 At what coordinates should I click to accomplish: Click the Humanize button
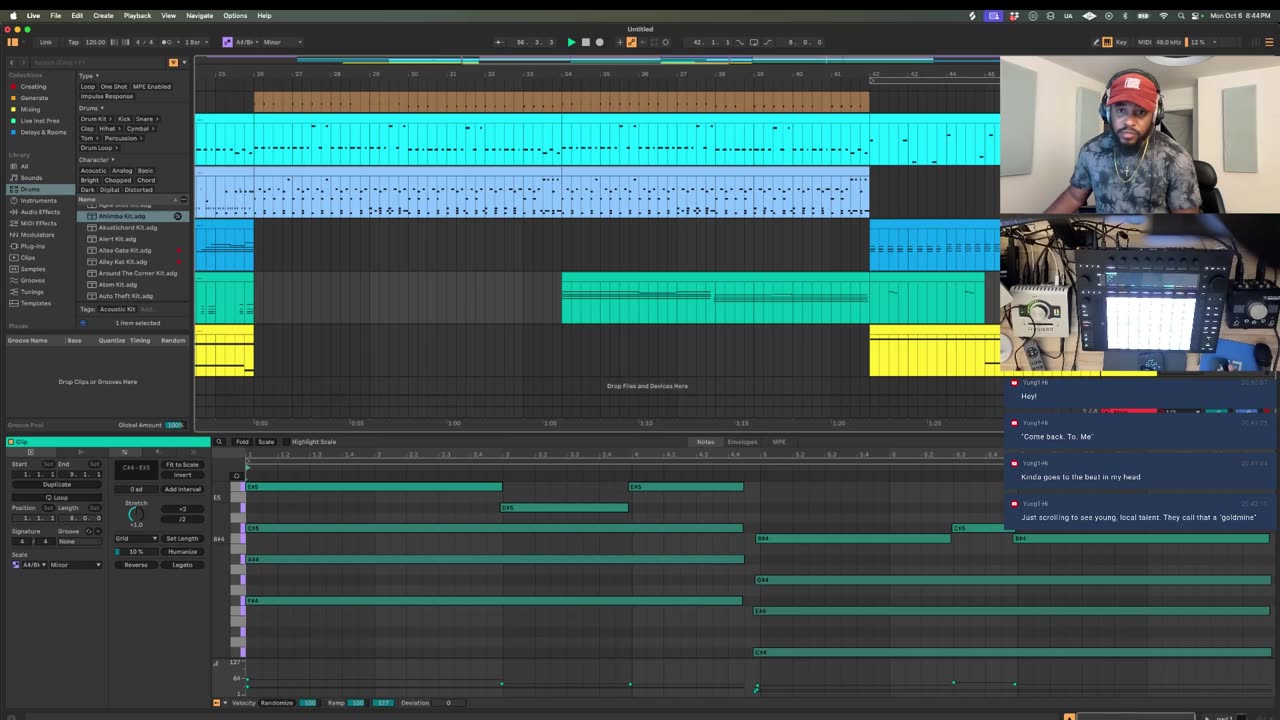182,552
